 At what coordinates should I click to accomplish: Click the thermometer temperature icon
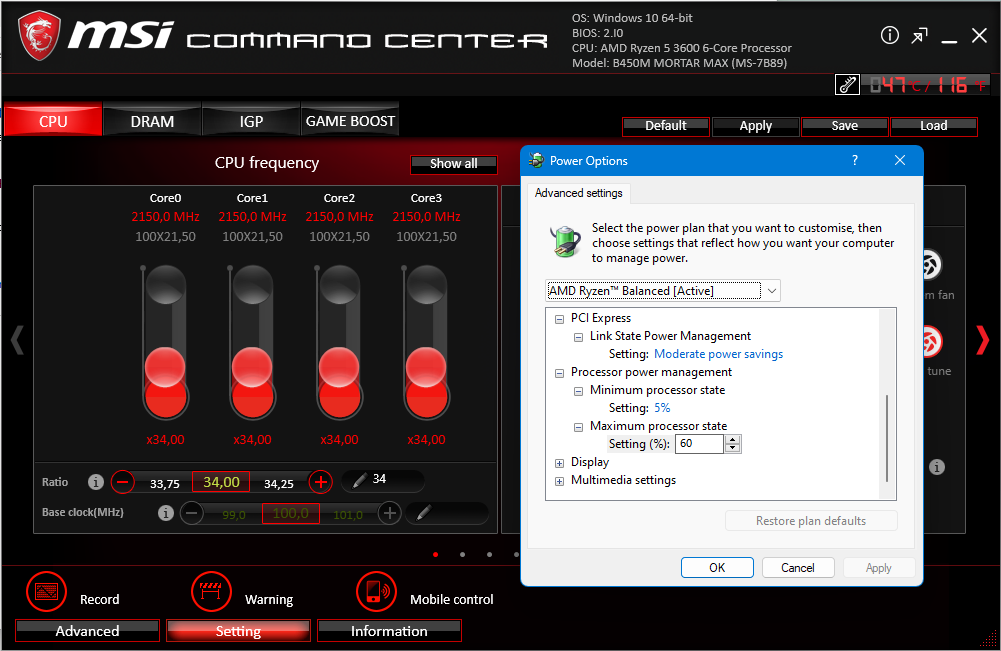pos(847,84)
